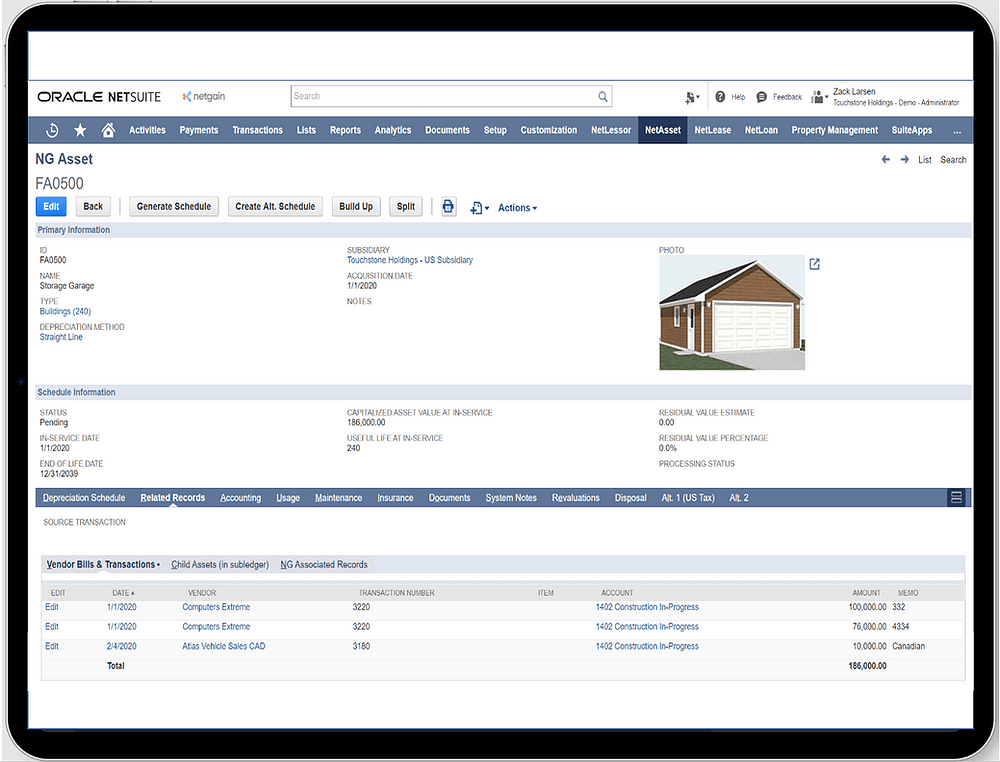Sort by the Date column header
Image resolution: width=1000 pixels, height=762 pixels.
[123, 593]
